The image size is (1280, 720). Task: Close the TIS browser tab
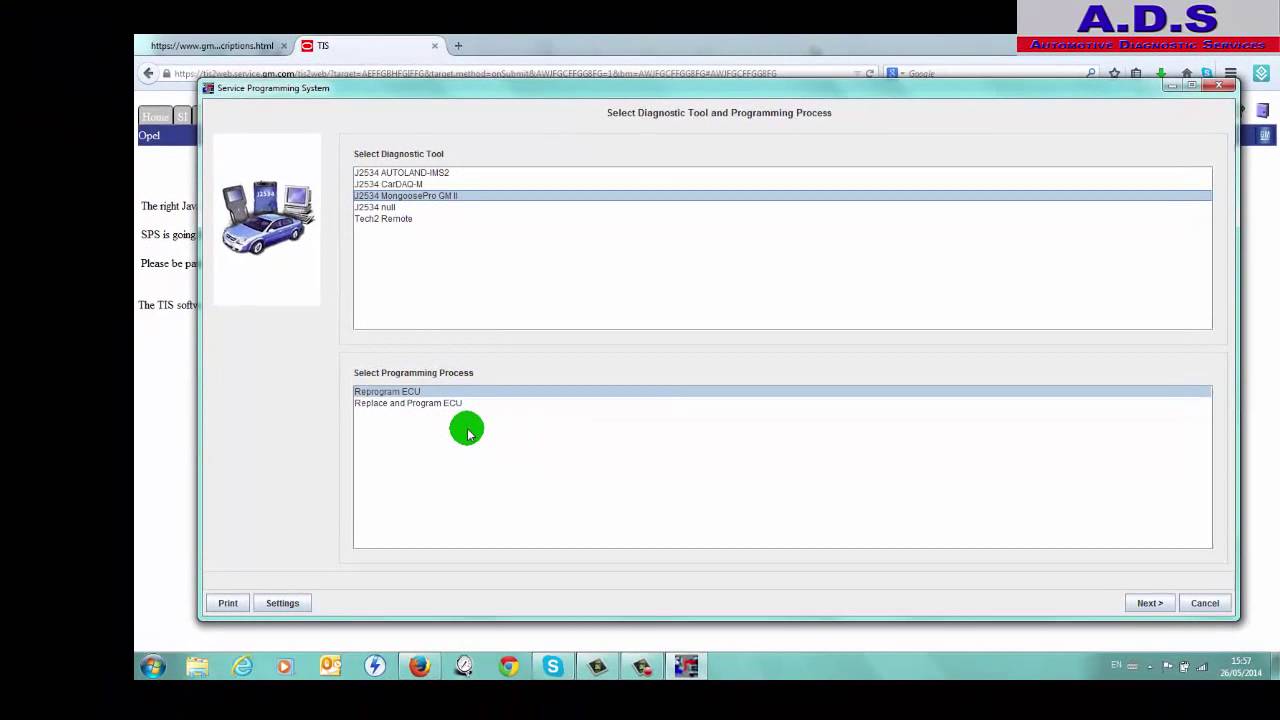[x=435, y=45]
